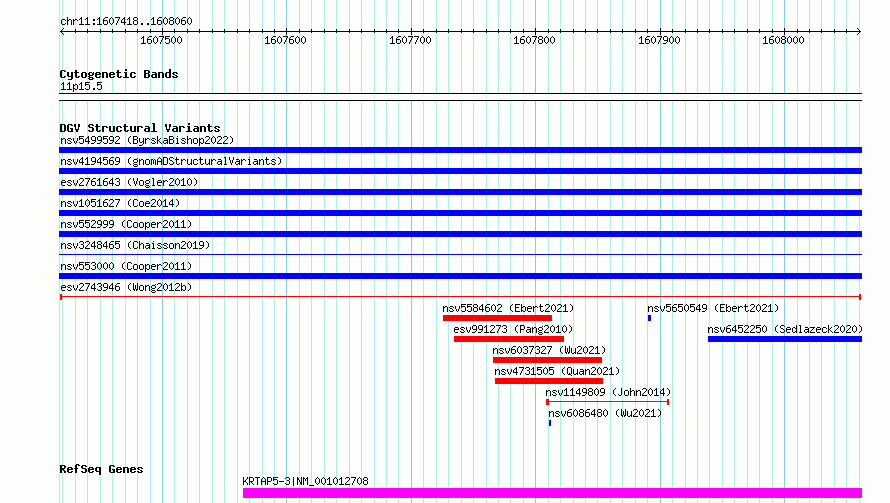Click the blue bar under nsv6452250
890x503 pixels.
click(785, 339)
